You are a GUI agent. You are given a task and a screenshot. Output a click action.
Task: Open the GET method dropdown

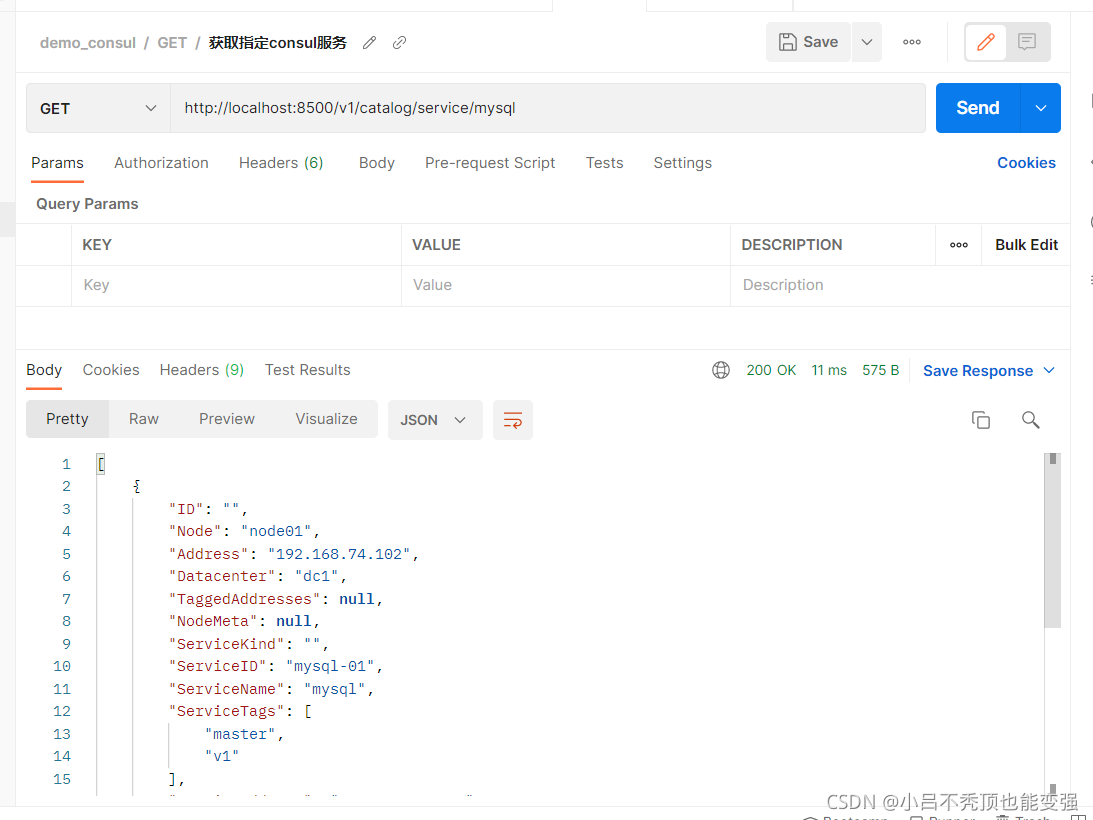[x=98, y=108]
